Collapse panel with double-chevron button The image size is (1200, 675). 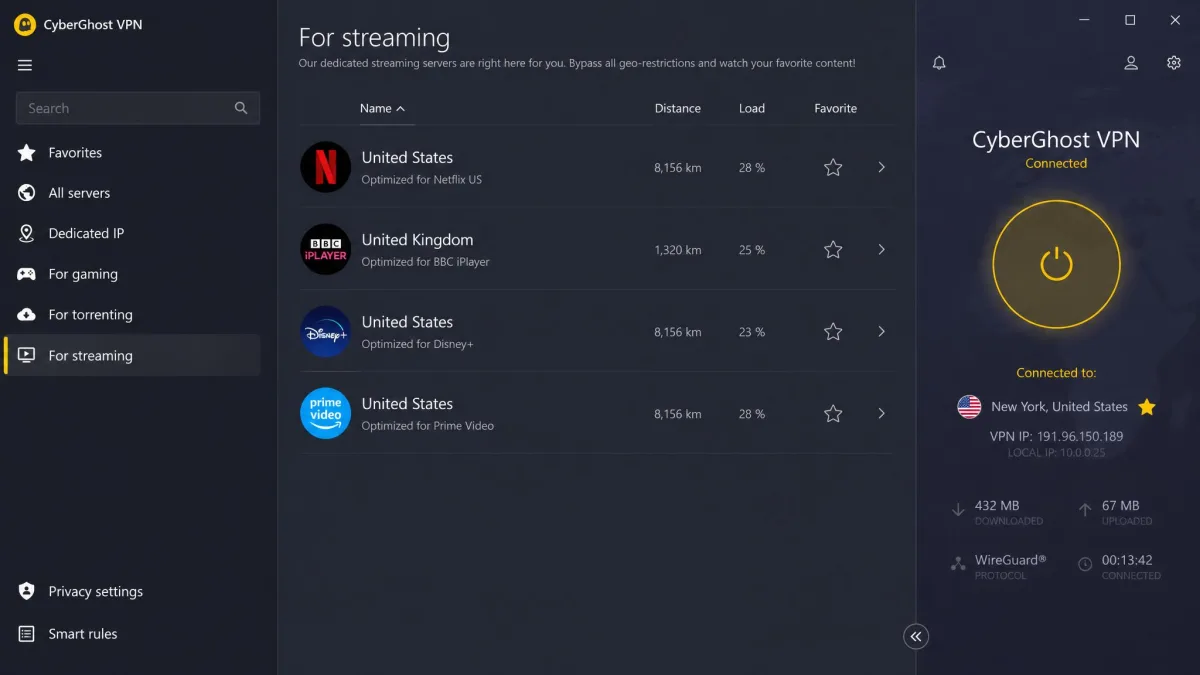(x=916, y=636)
